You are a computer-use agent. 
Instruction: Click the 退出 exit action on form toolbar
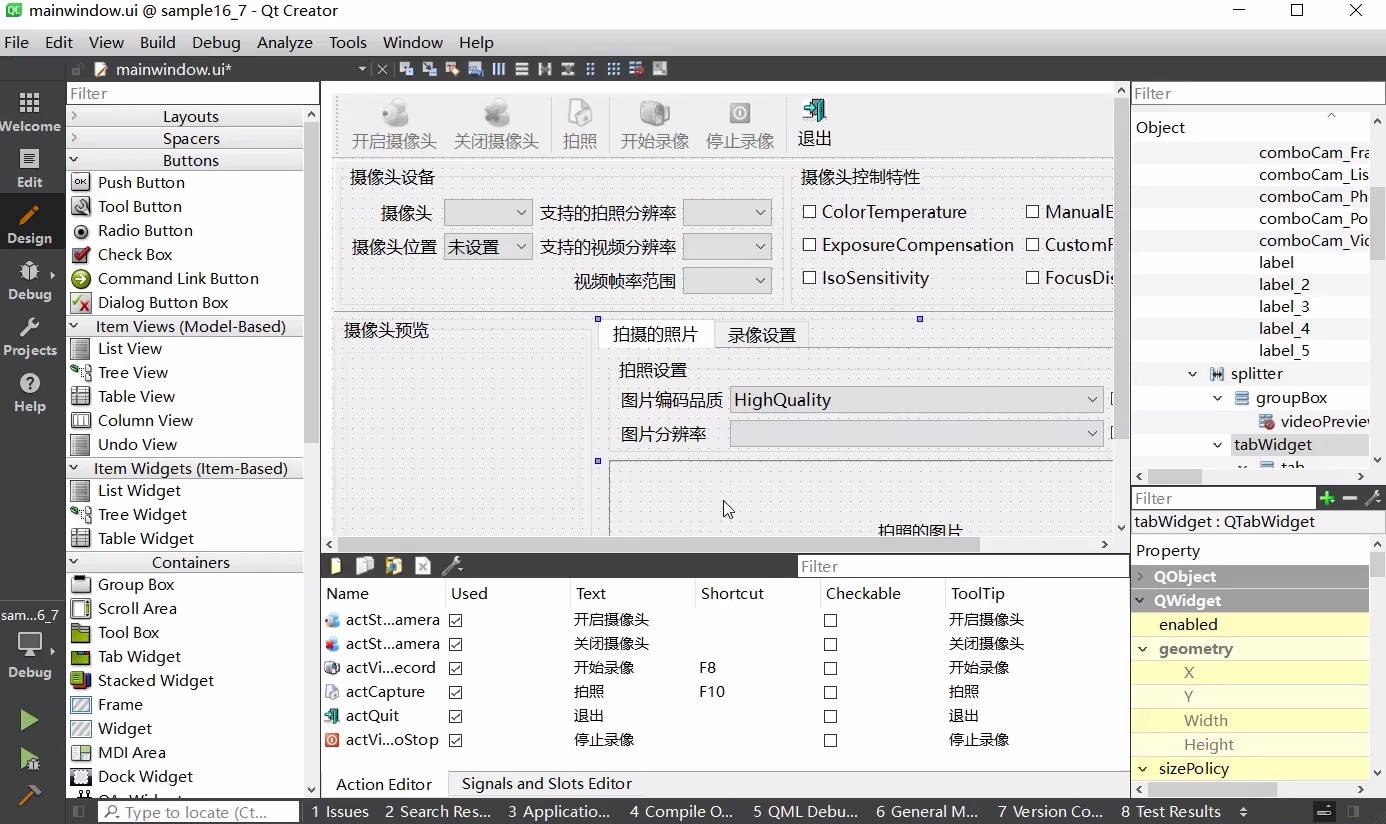(815, 124)
